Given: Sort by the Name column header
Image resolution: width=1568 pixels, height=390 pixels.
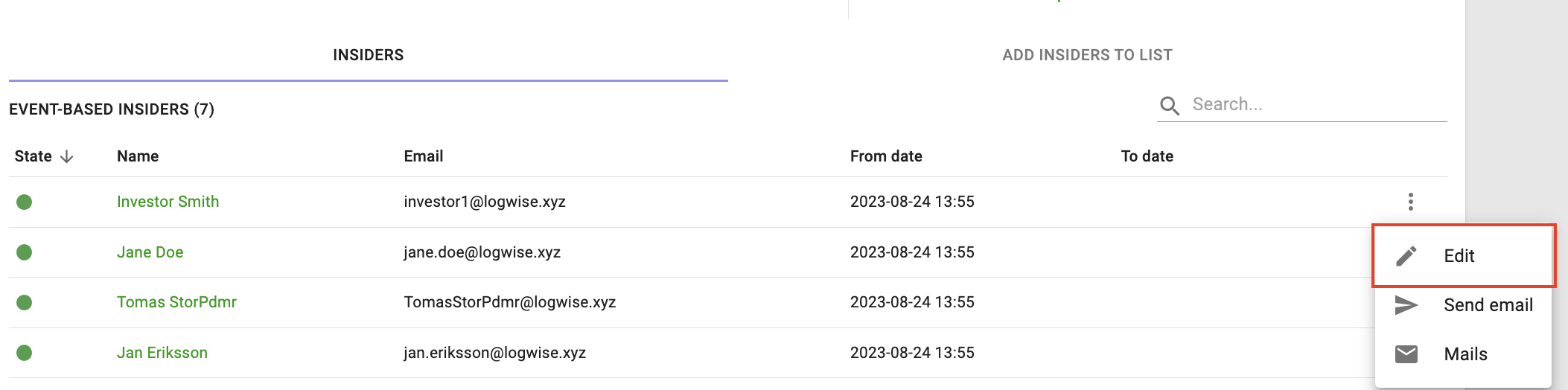Looking at the screenshot, I should [x=138, y=156].
